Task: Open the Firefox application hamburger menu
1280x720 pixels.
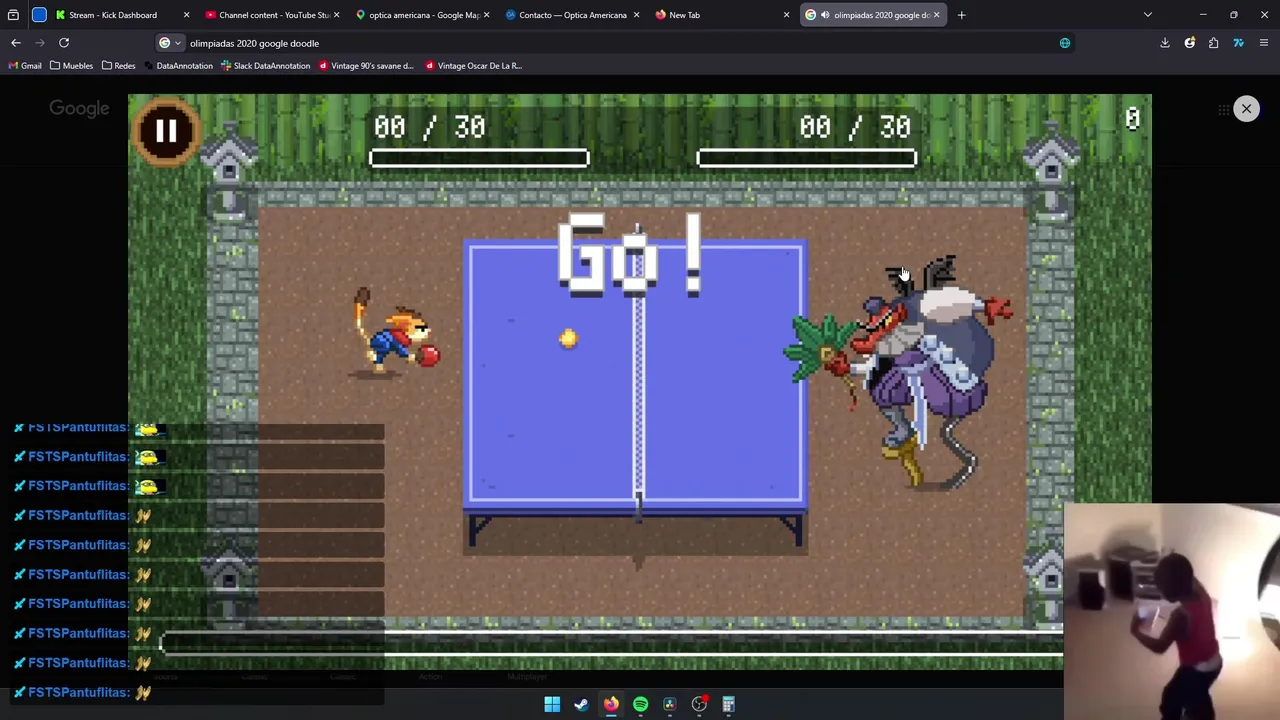Action: coord(1264,43)
